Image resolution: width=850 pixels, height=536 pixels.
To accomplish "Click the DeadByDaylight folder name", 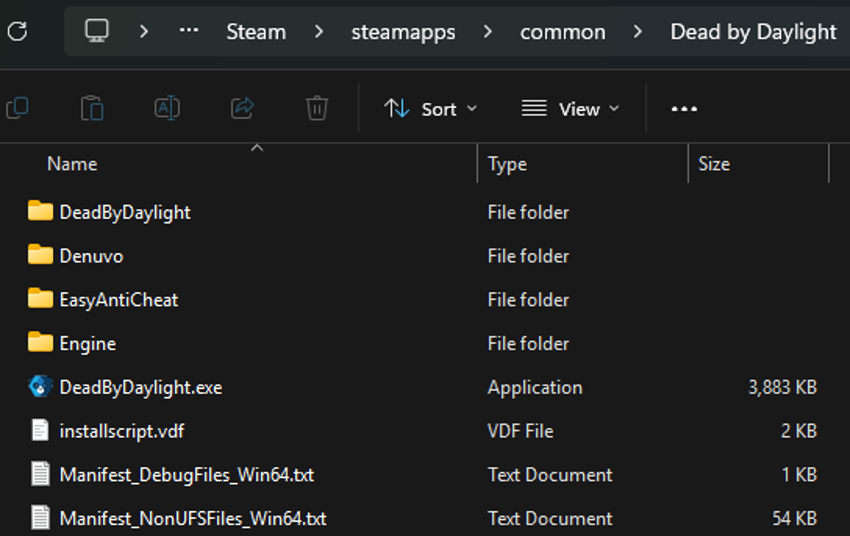I will pos(125,212).
